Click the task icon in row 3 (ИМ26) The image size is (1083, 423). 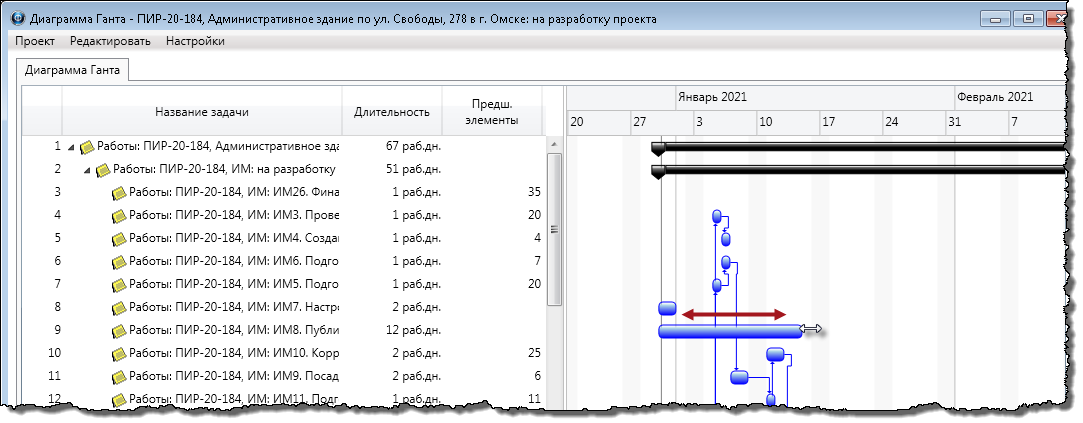click(119, 192)
